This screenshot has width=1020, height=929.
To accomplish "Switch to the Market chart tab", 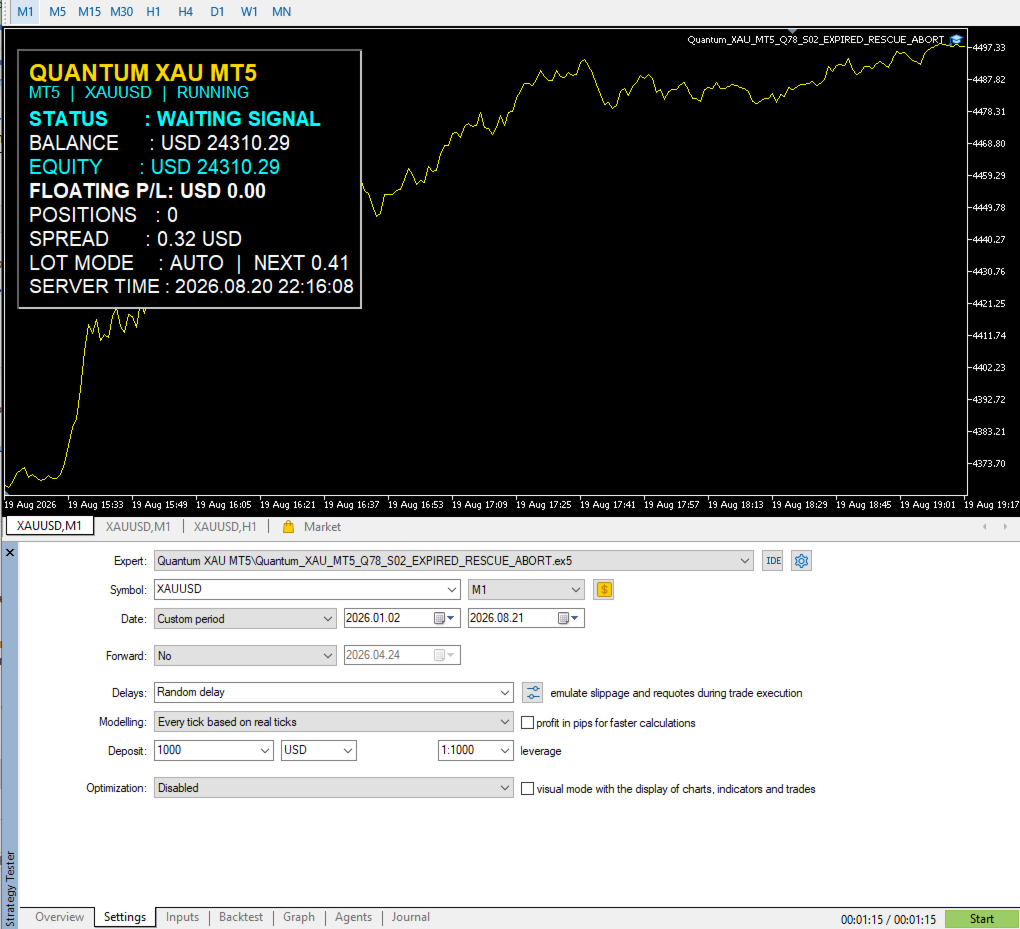I will (x=322, y=527).
